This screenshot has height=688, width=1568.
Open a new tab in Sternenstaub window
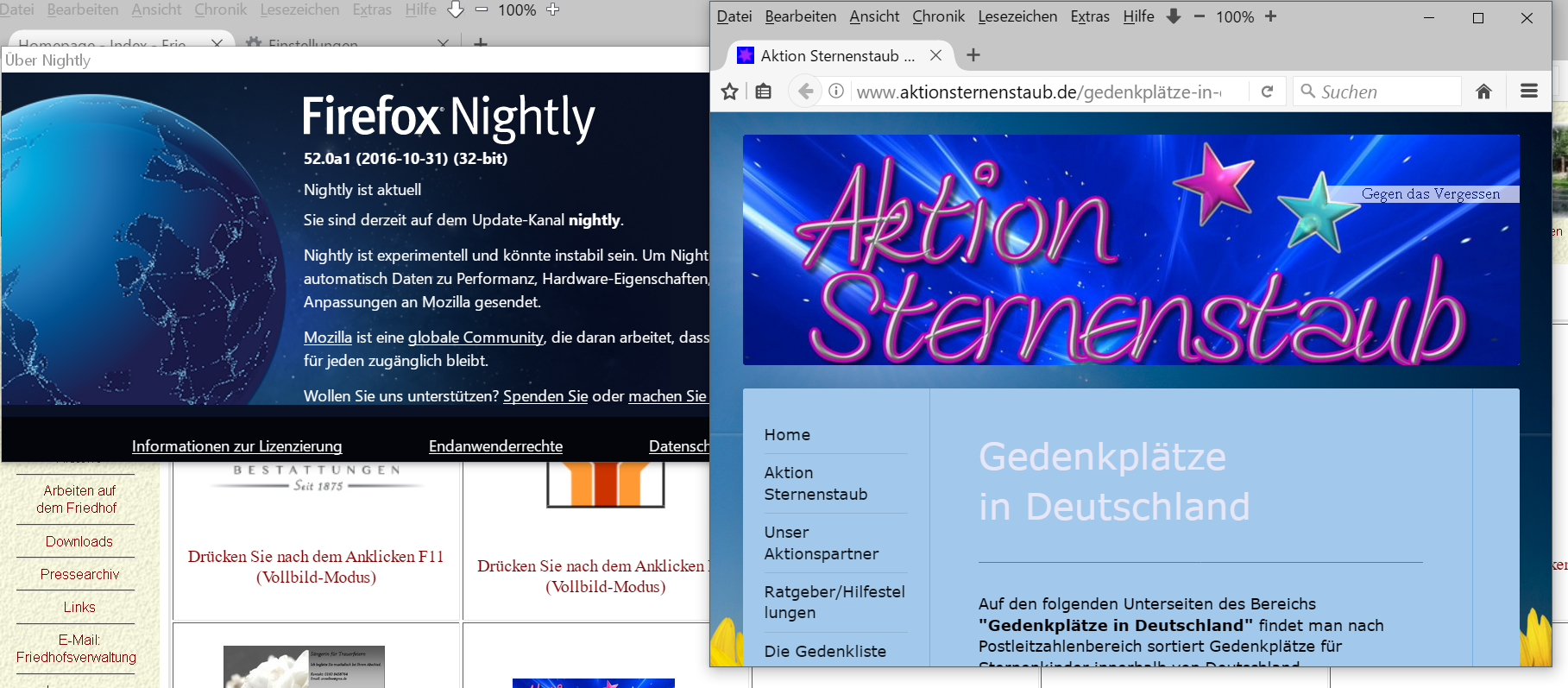(x=973, y=55)
